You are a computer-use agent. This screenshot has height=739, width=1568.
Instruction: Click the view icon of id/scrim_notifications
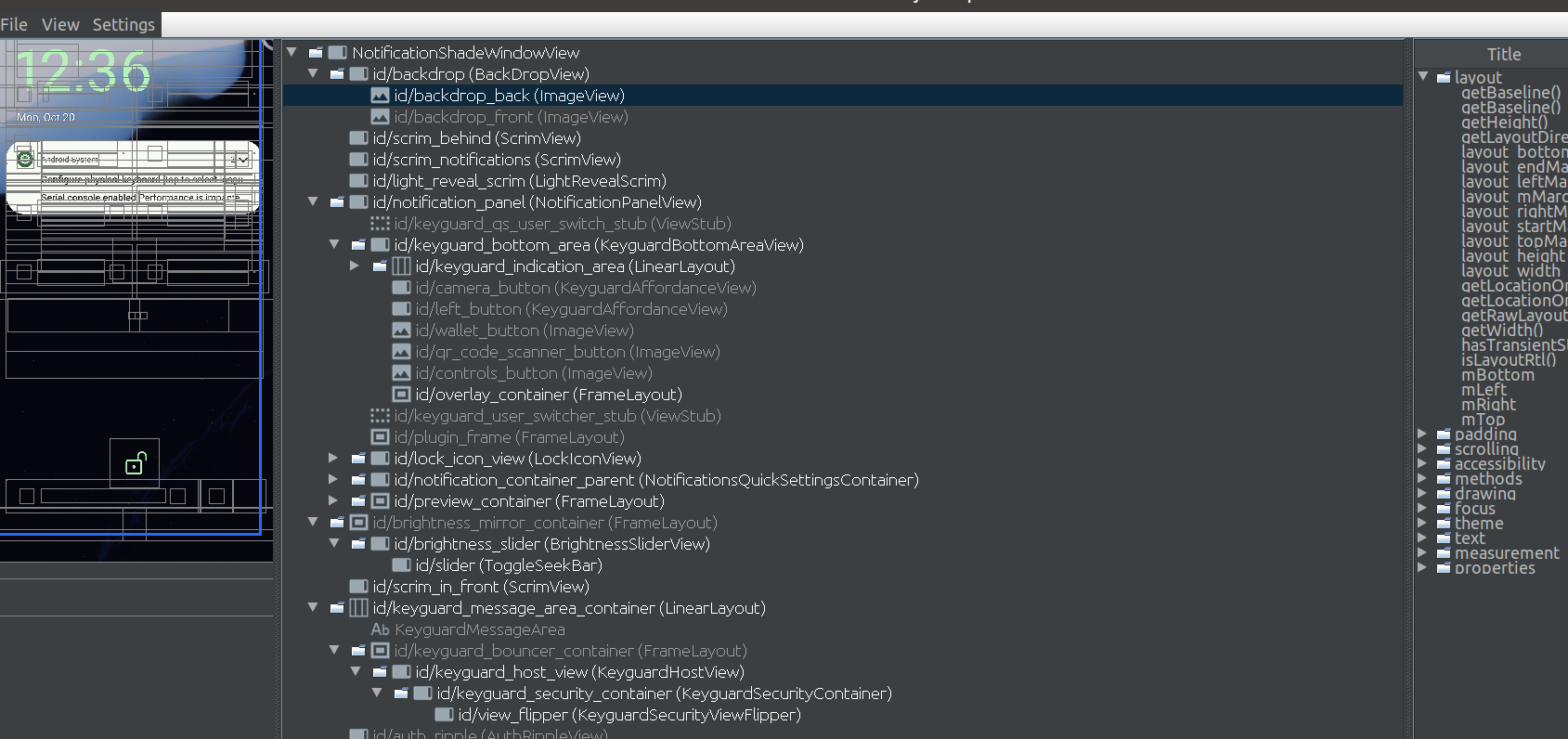358,160
